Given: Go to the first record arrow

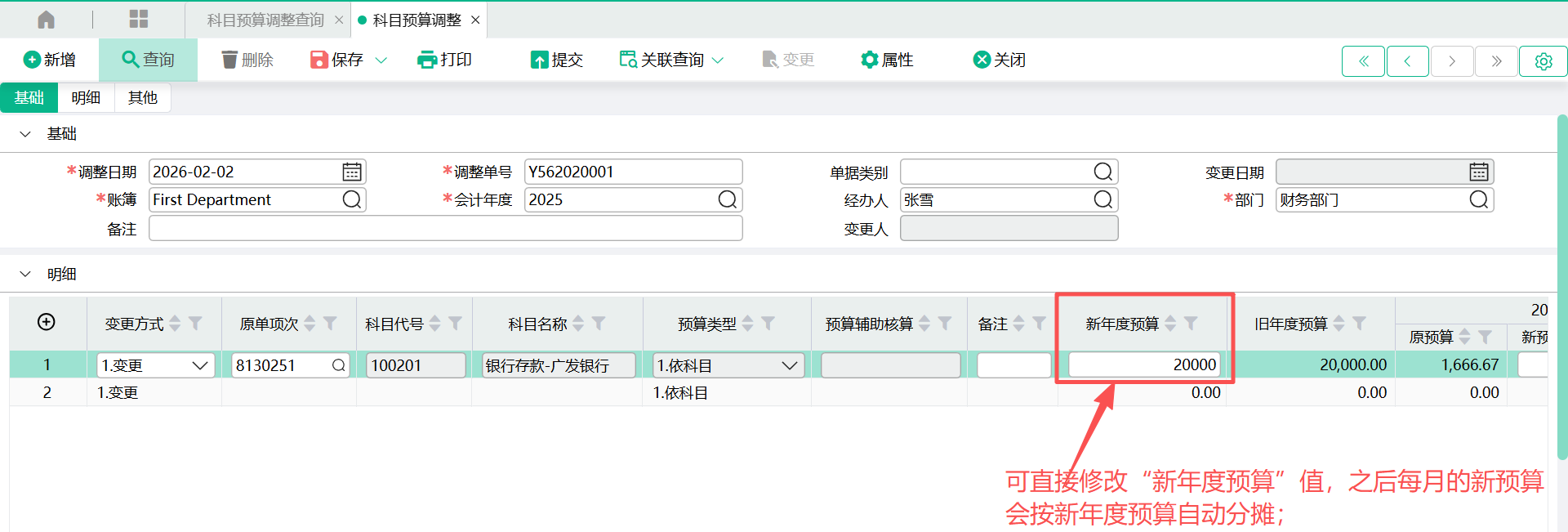Looking at the screenshot, I should 1363,61.
